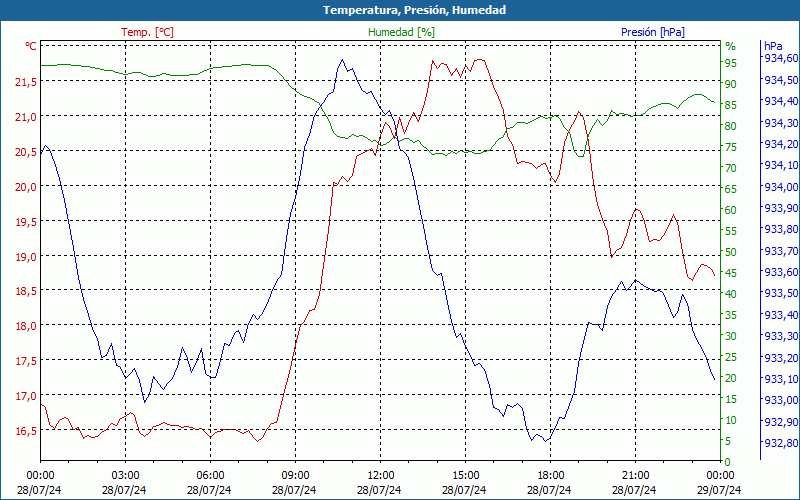Click the 70 humidity axis value
Viewport: 800px width, 500px height.
pos(731,168)
